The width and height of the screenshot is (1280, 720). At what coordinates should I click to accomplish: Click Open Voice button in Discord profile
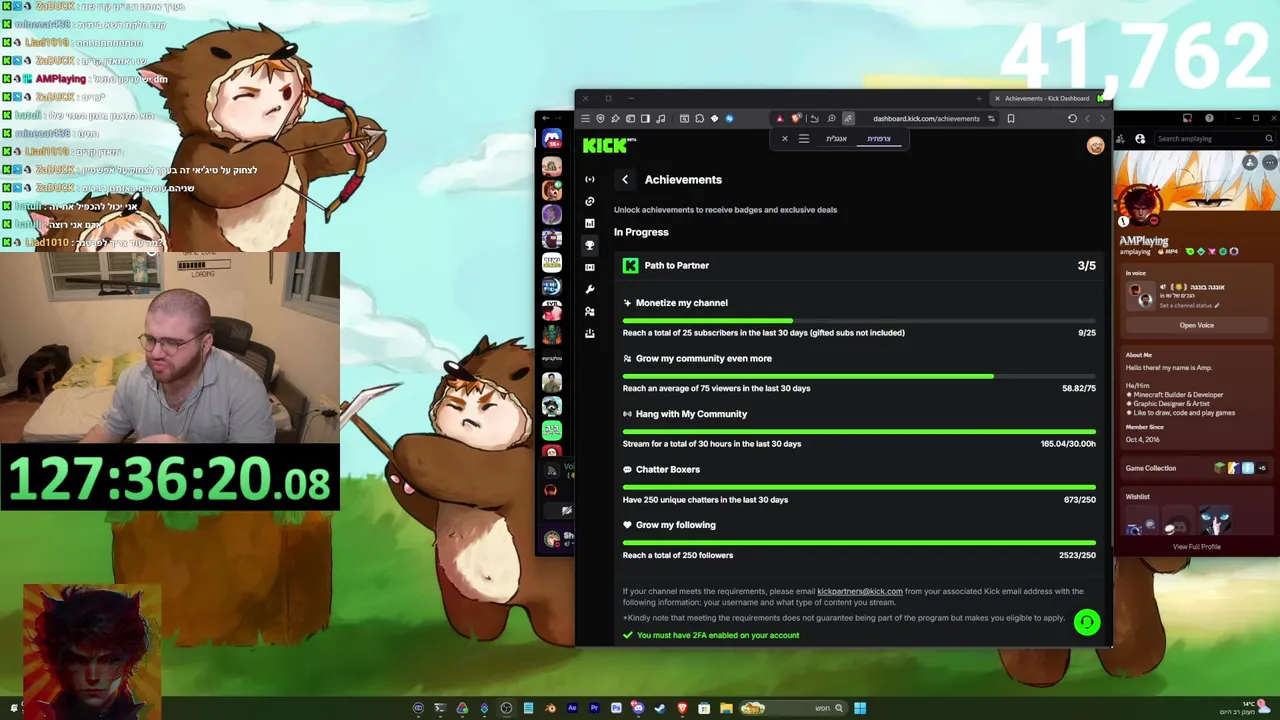click(x=1197, y=325)
